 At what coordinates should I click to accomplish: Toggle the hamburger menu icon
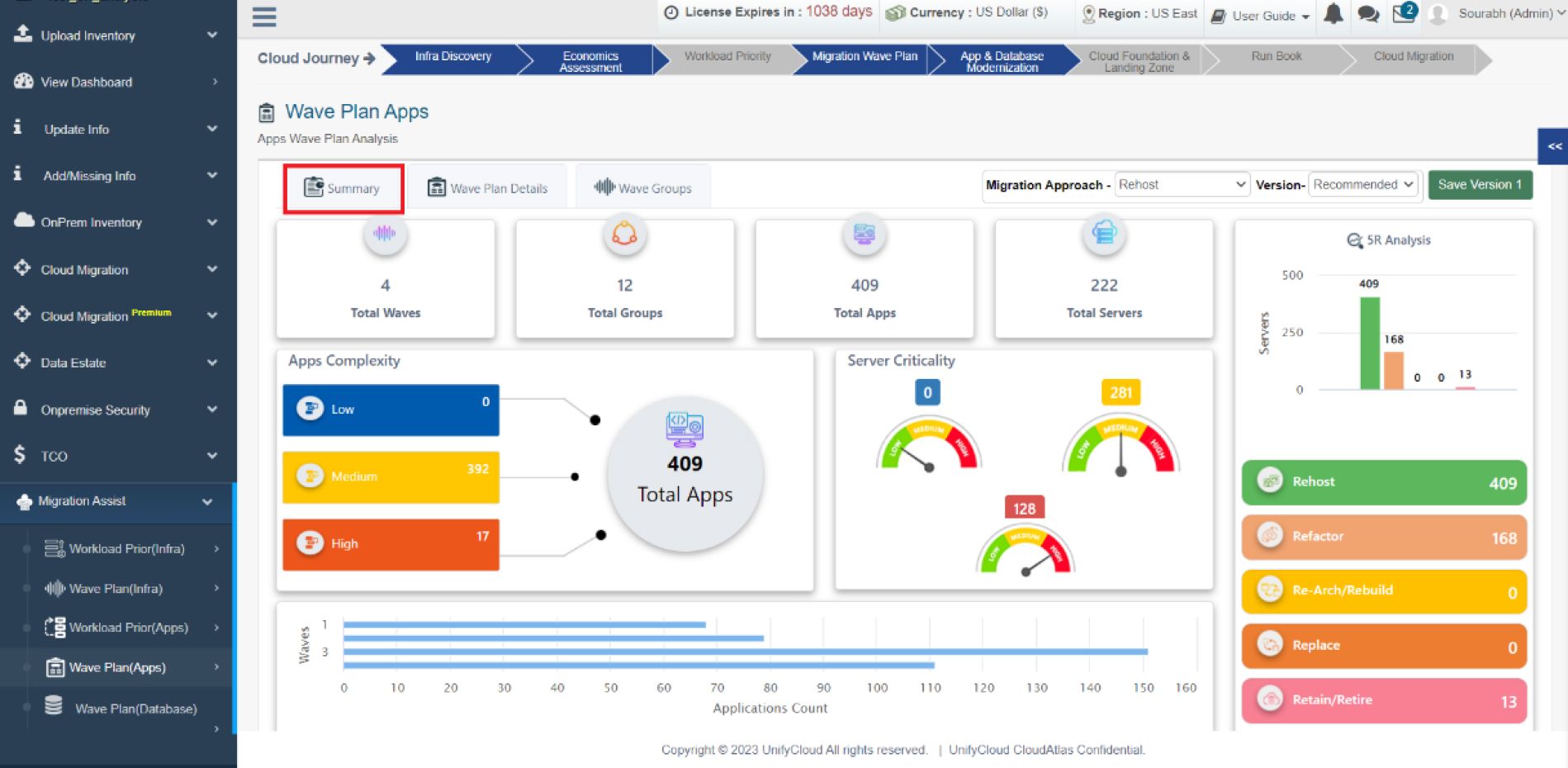(264, 17)
